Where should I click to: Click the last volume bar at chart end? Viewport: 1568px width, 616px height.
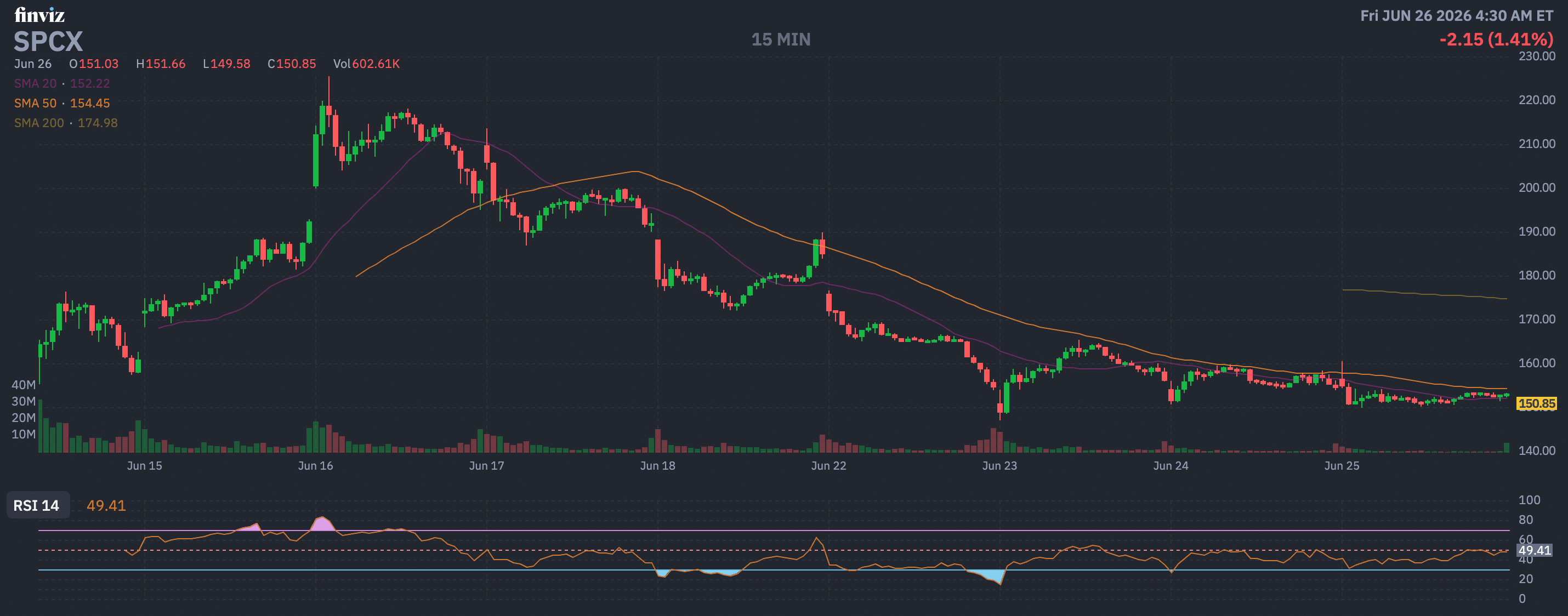1507,447
